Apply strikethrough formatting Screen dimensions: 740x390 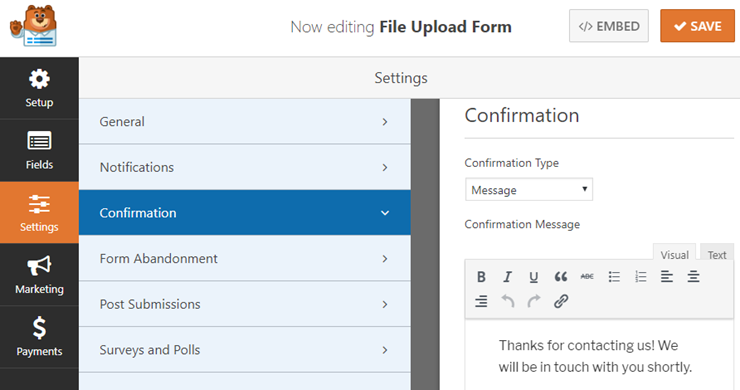click(587, 277)
